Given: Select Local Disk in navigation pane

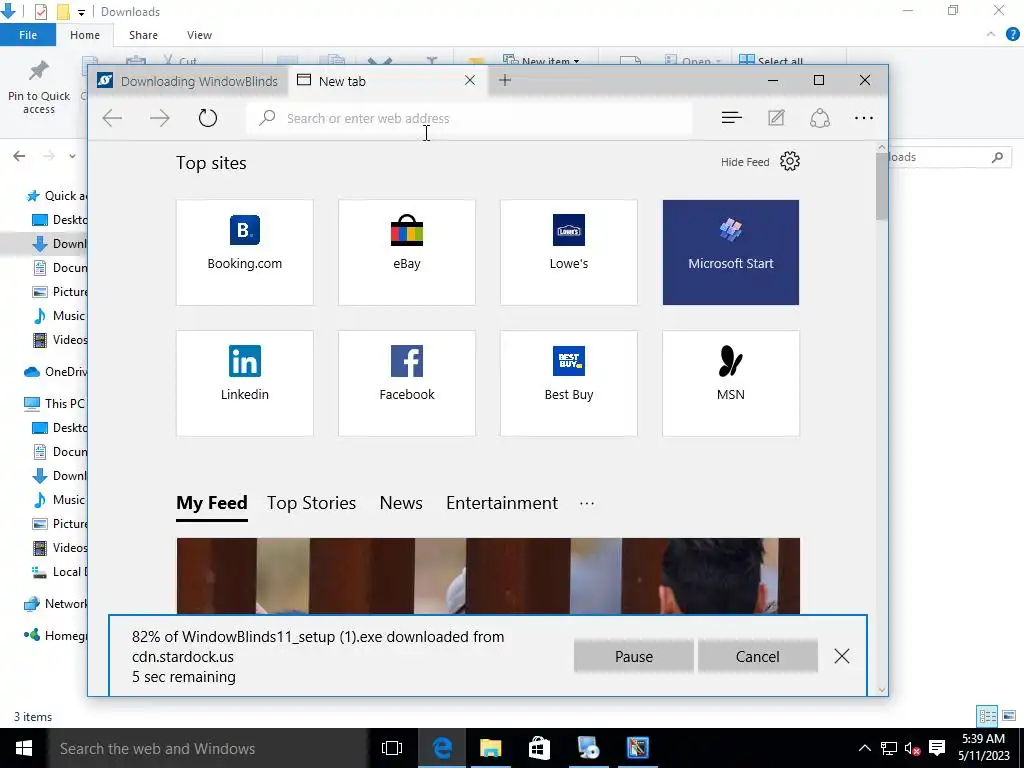Looking at the screenshot, I should (59, 572).
